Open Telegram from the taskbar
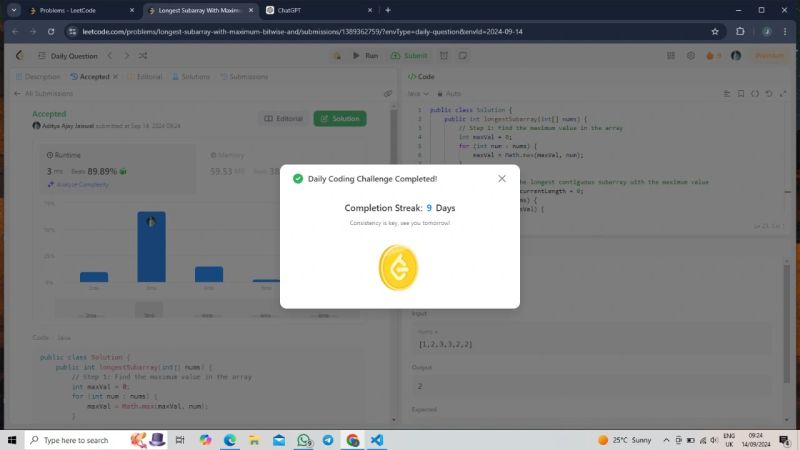 point(328,440)
